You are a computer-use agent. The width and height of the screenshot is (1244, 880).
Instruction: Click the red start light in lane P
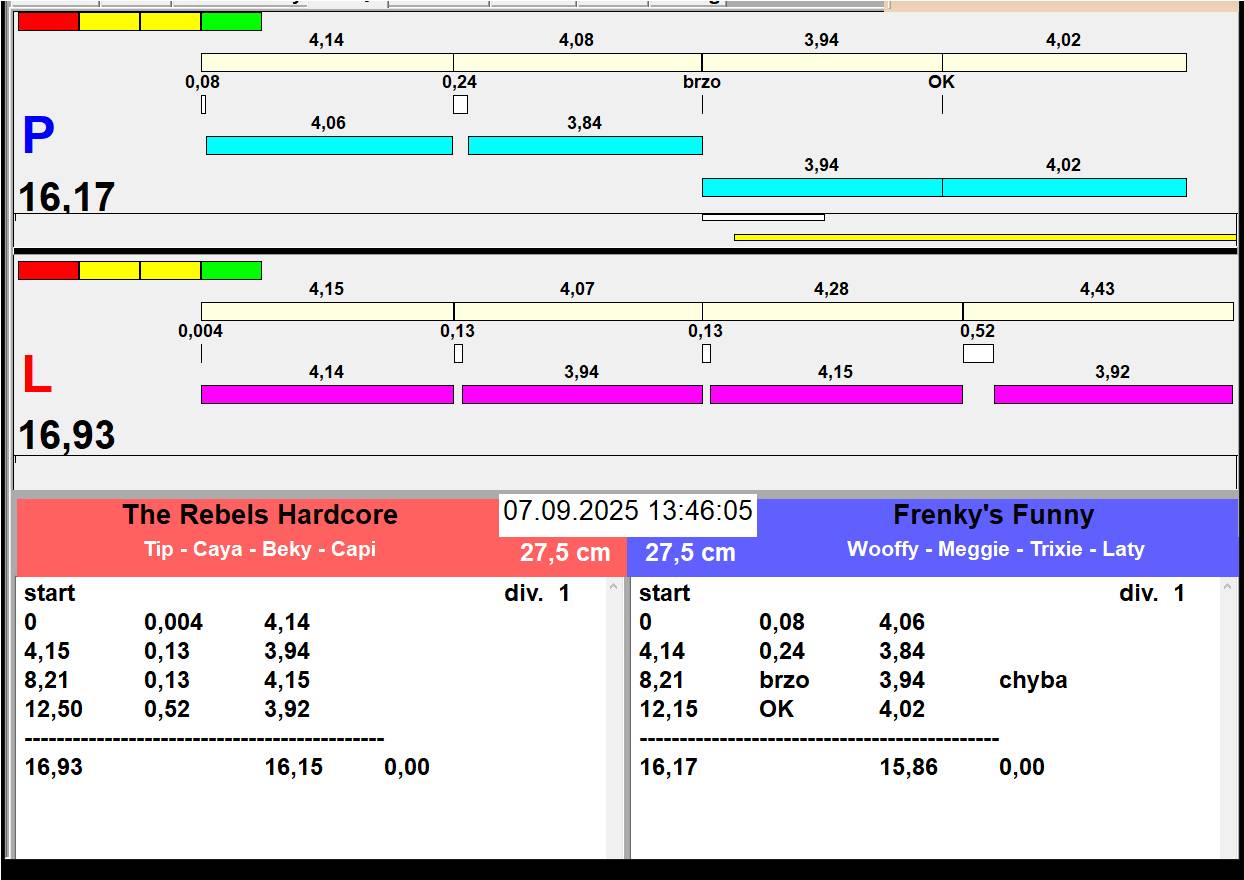pos(48,21)
